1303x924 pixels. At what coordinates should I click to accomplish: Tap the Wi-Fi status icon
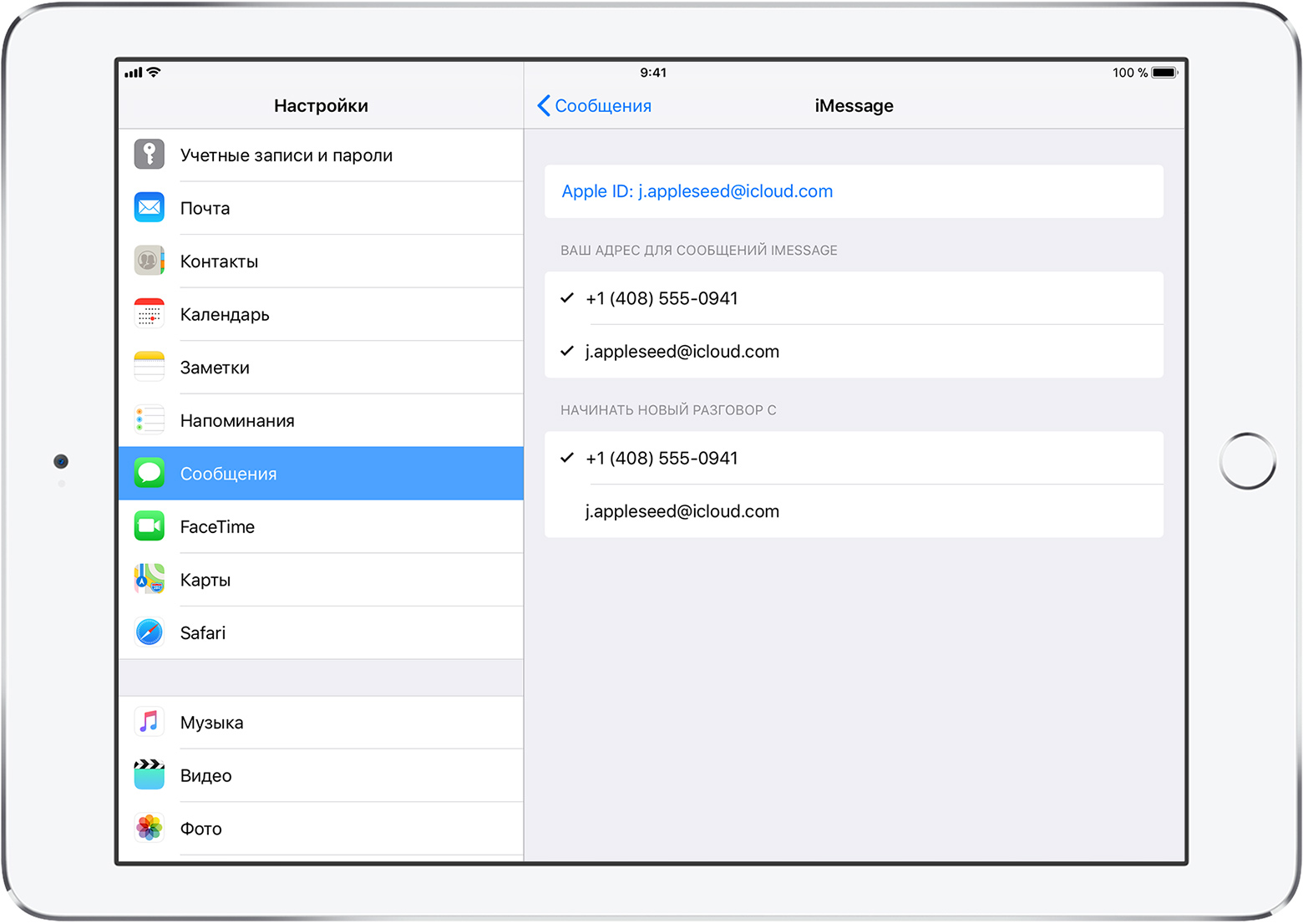154,72
